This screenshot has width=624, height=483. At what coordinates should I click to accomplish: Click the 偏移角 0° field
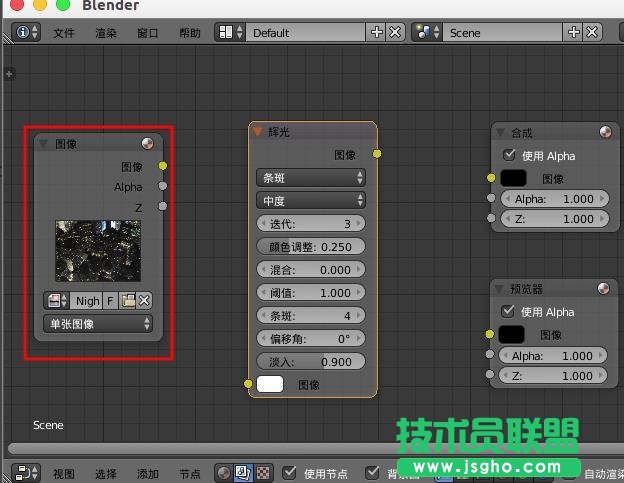coord(311,339)
